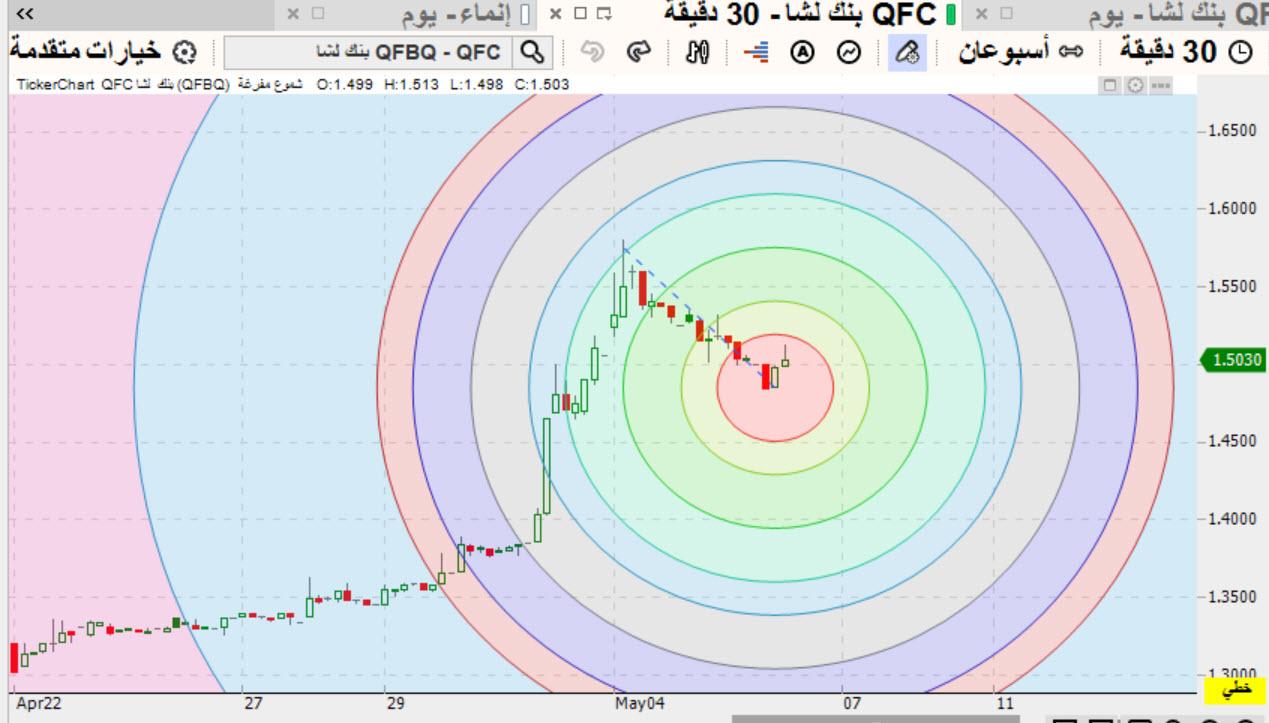Image resolution: width=1269 pixels, height=723 pixels.
Task: Toggle the خطي linear scale label
Action: [x=1236, y=688]
